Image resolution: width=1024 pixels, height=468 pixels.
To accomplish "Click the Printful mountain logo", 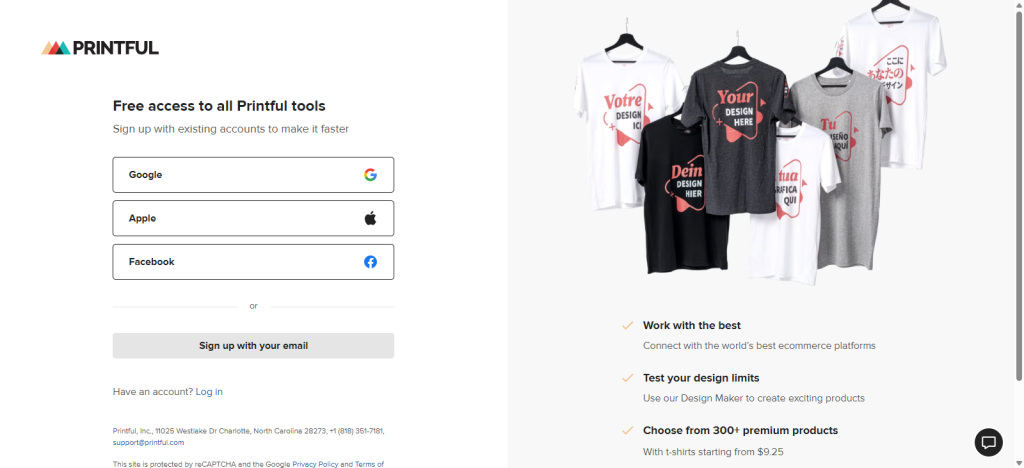I will 56,48.
